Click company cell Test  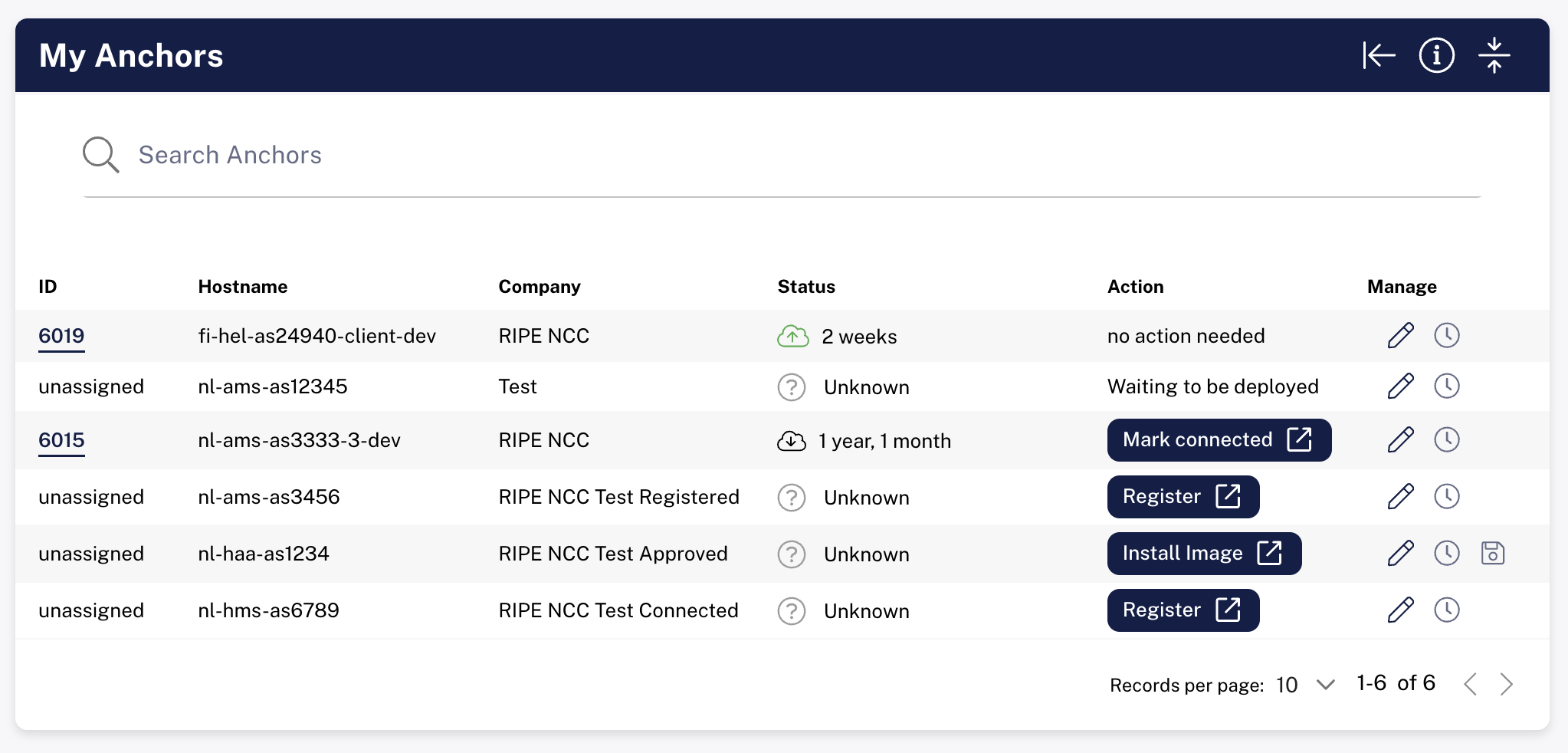[x=517, y=386]
